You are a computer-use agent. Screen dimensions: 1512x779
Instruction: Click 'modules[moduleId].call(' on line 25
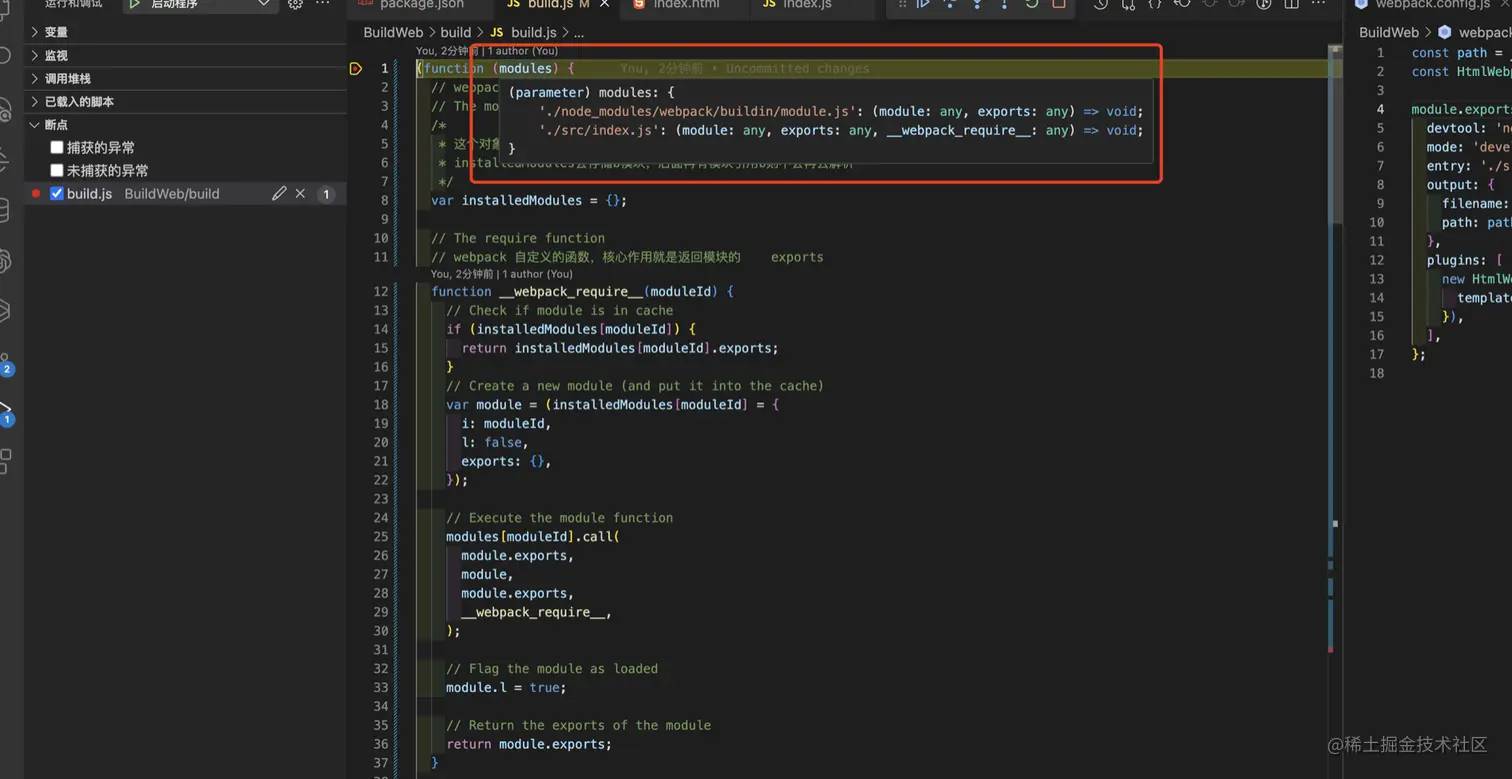tap(533, 537)
